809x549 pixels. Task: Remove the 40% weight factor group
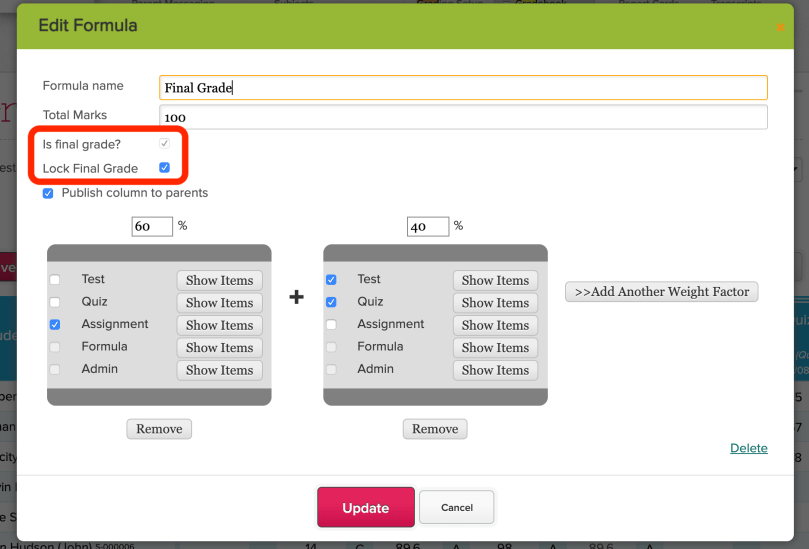pyautogui.click(x=435, y=429)
